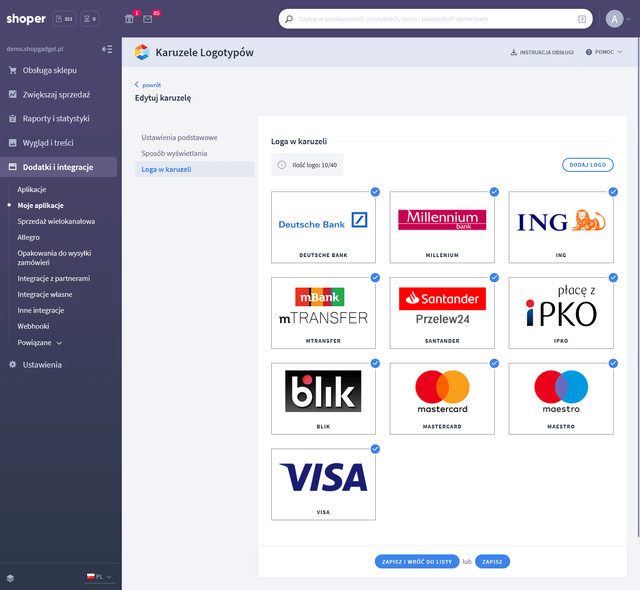
Task: Click the Karuzele Logotypów app icon
Action: [x=142, y=52]
